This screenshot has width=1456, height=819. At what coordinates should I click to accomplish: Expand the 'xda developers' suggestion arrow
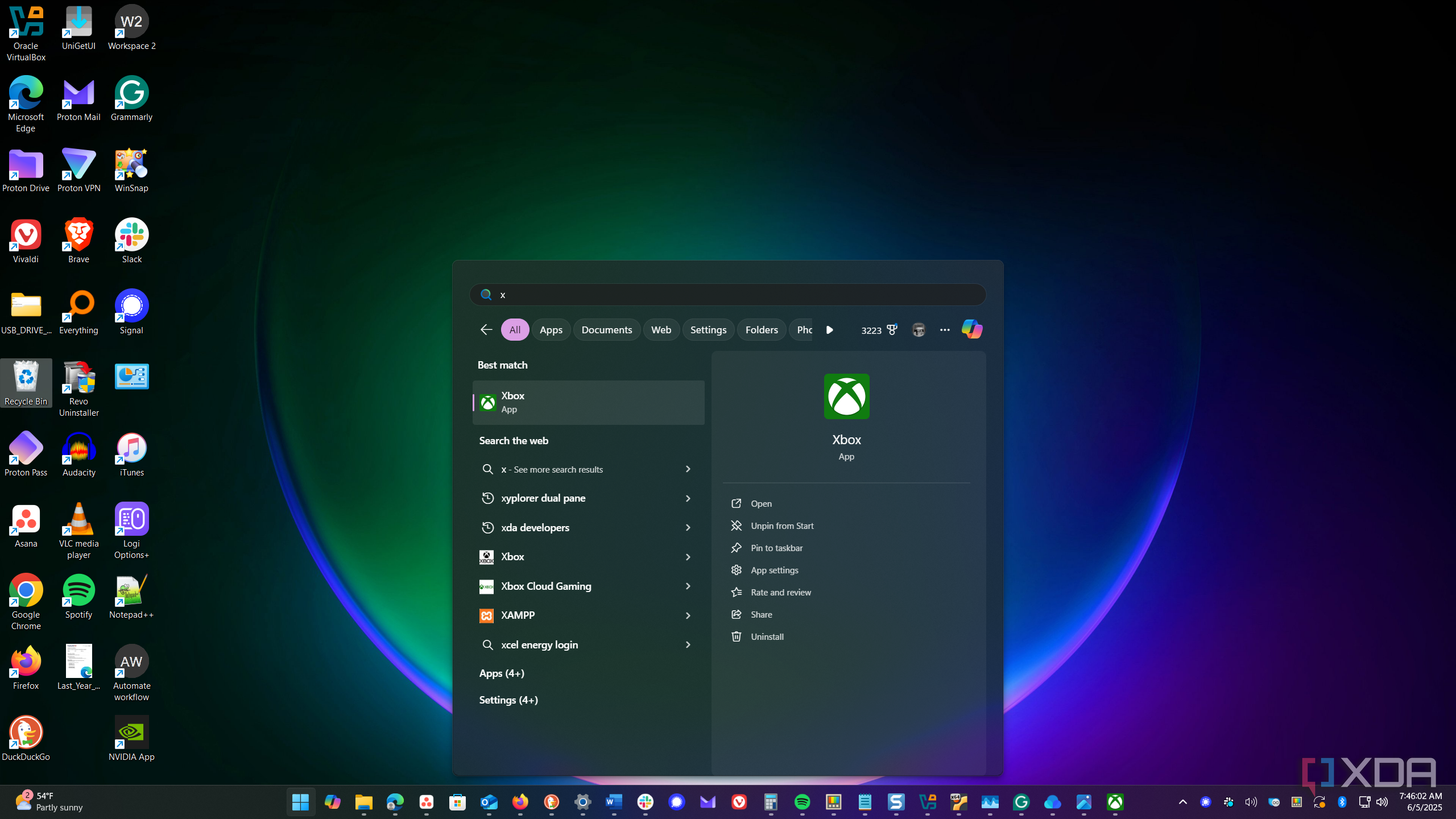pos(688,528)
